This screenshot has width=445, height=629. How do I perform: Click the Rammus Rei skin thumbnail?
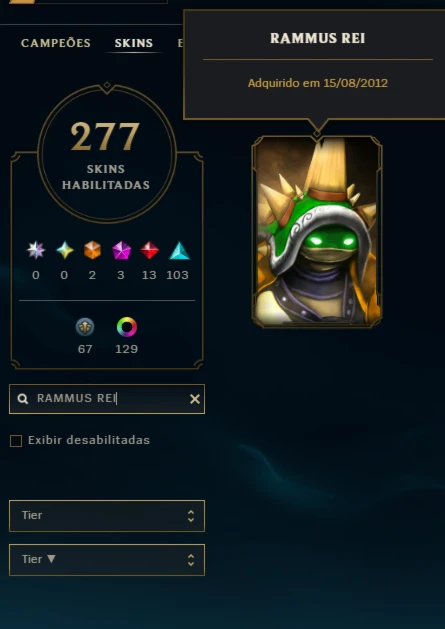(317, 231)
